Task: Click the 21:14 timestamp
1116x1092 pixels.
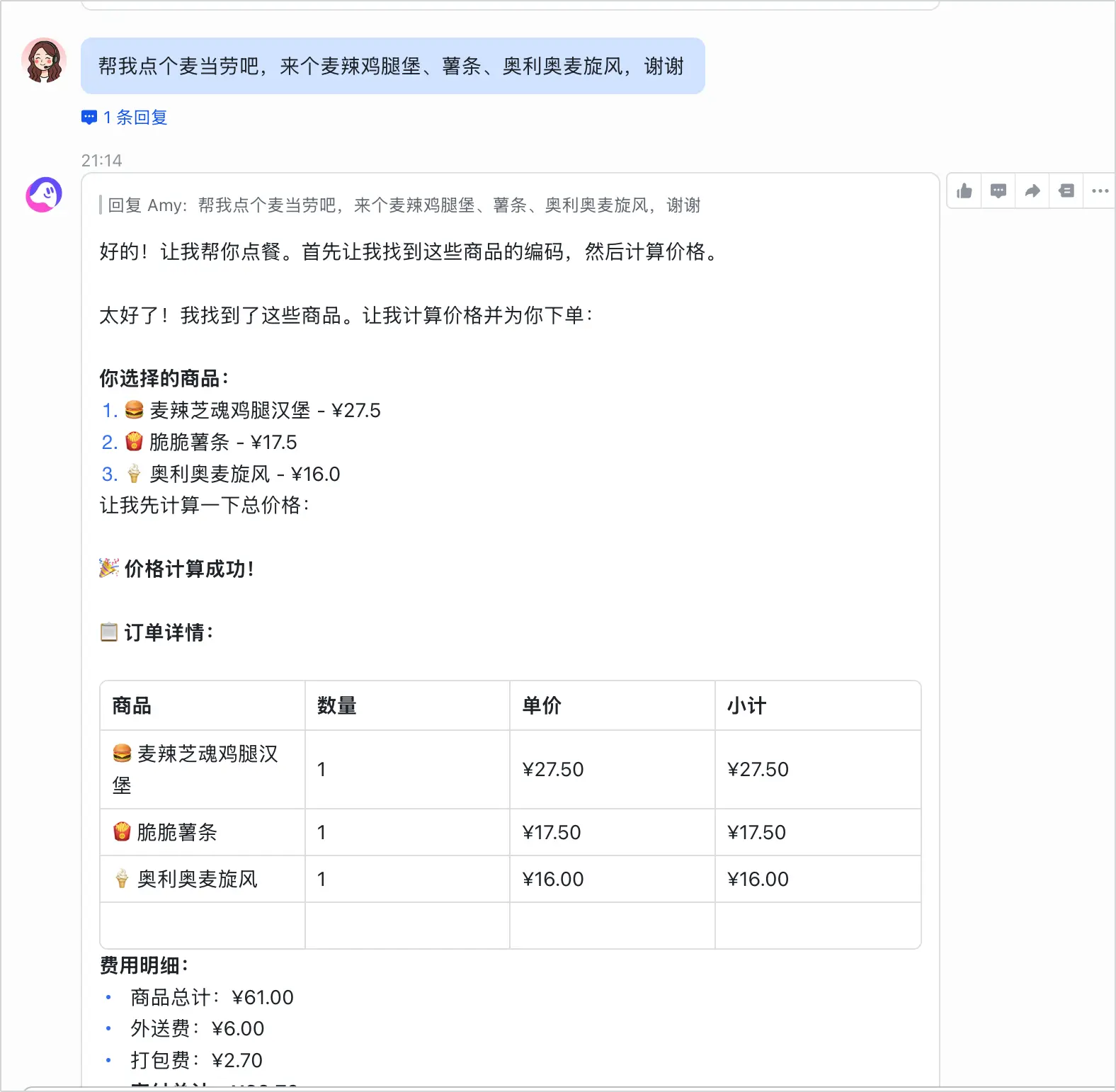Action: click(x=101, y=161)
